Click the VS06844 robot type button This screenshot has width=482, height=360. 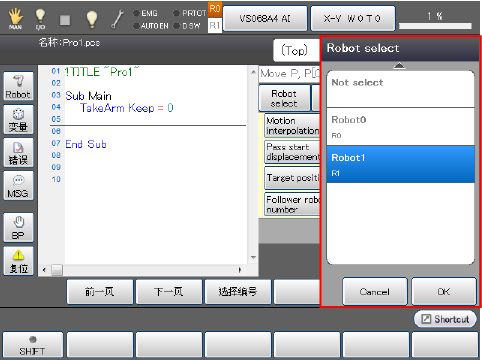[x=265, y=18]
